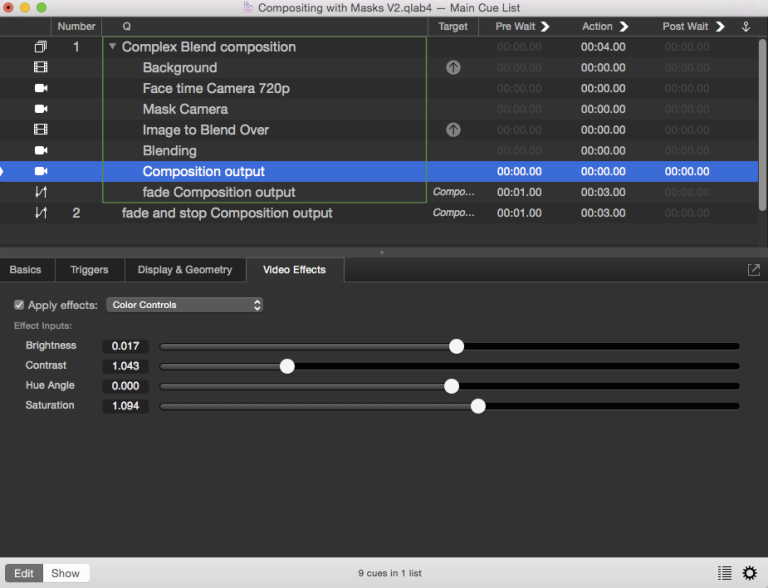Open the cue lists sidebar icon
Screen dimensions: 768x588
725,573
